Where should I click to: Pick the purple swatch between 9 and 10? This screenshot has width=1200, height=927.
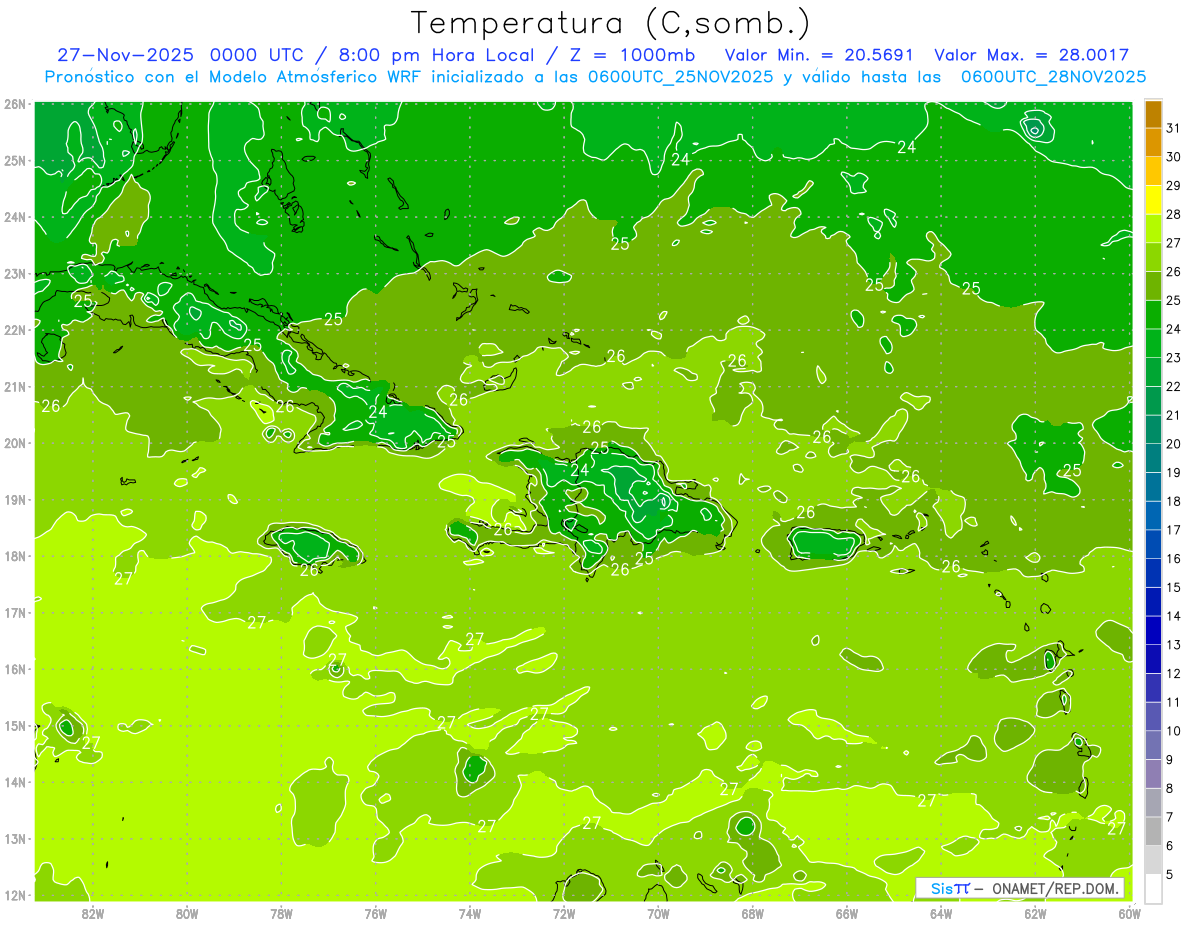(x=1153, y=746)
